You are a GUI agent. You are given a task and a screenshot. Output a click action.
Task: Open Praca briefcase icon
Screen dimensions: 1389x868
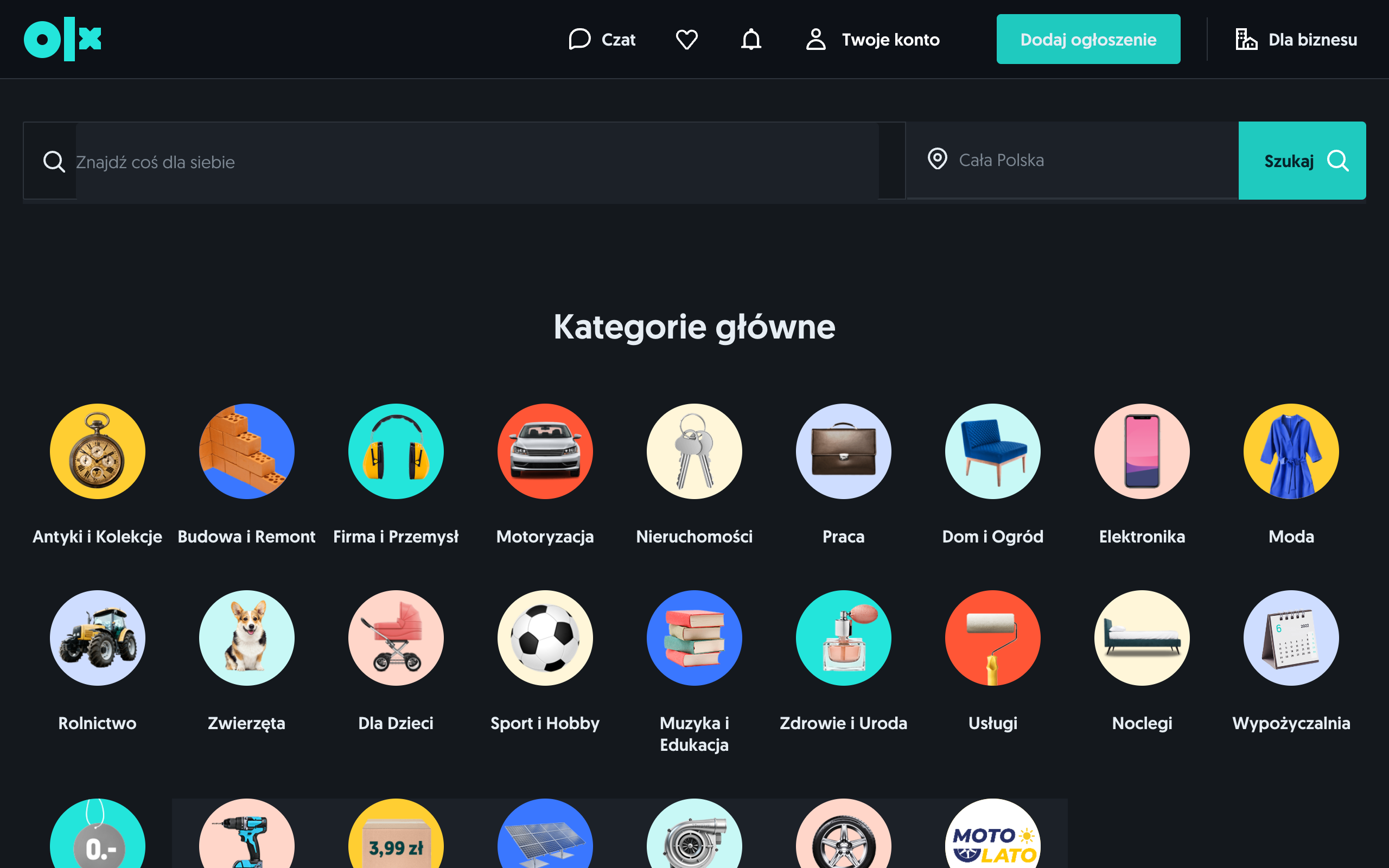pyautogui.click(x=844, y=451)
